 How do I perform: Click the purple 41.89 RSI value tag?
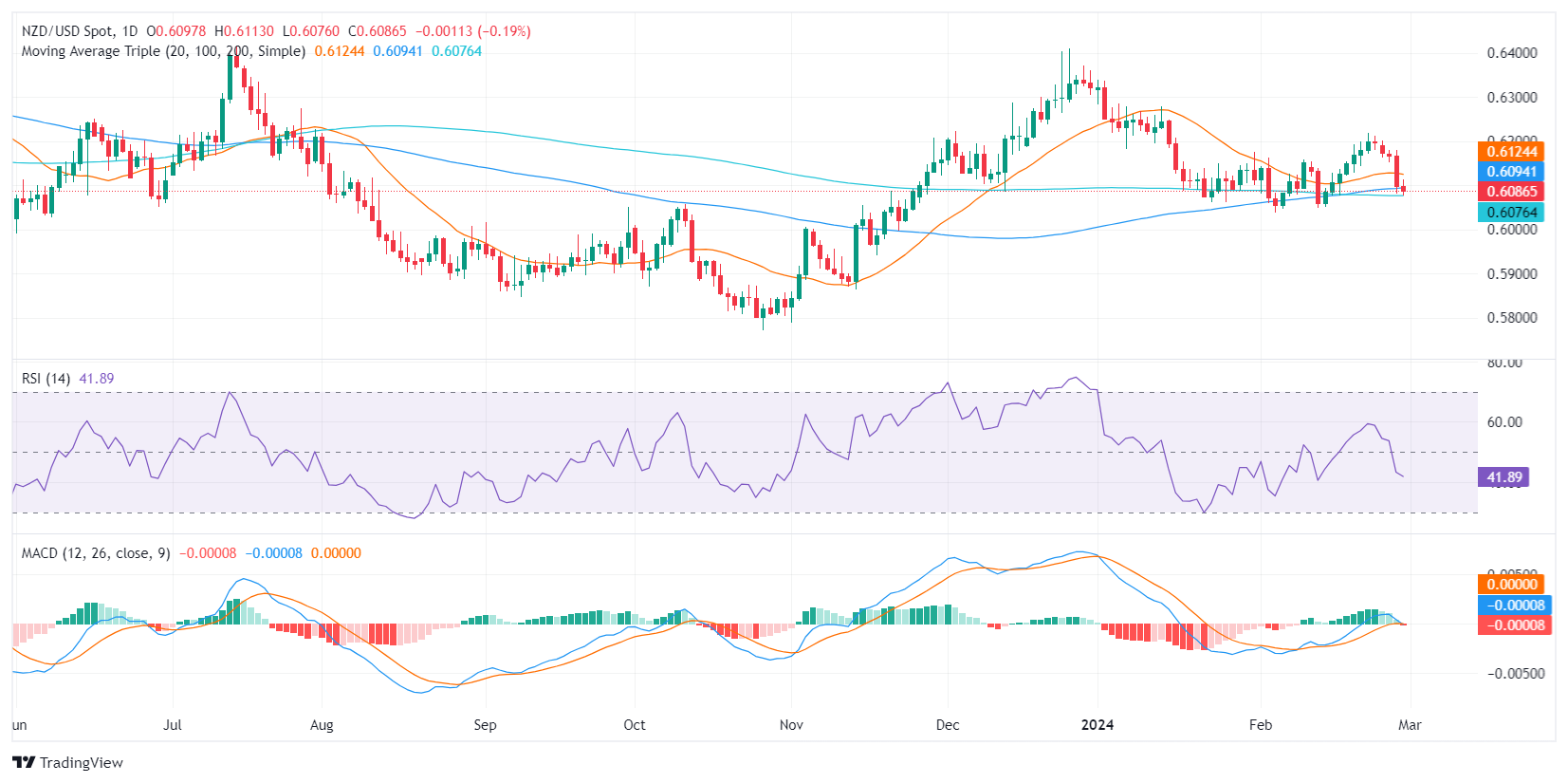pos(1503,477)
